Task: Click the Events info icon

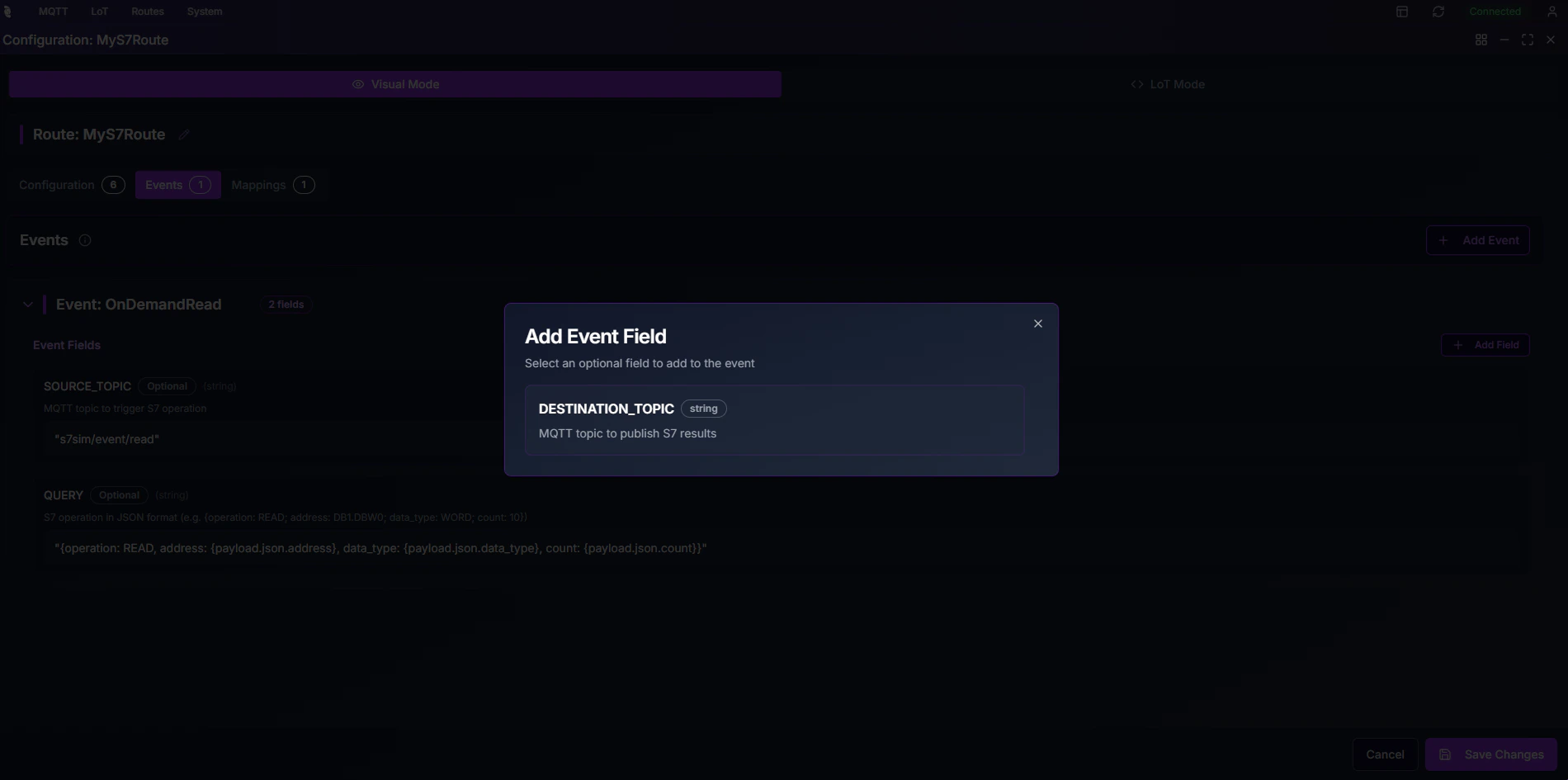Action: tap(84, 240)
